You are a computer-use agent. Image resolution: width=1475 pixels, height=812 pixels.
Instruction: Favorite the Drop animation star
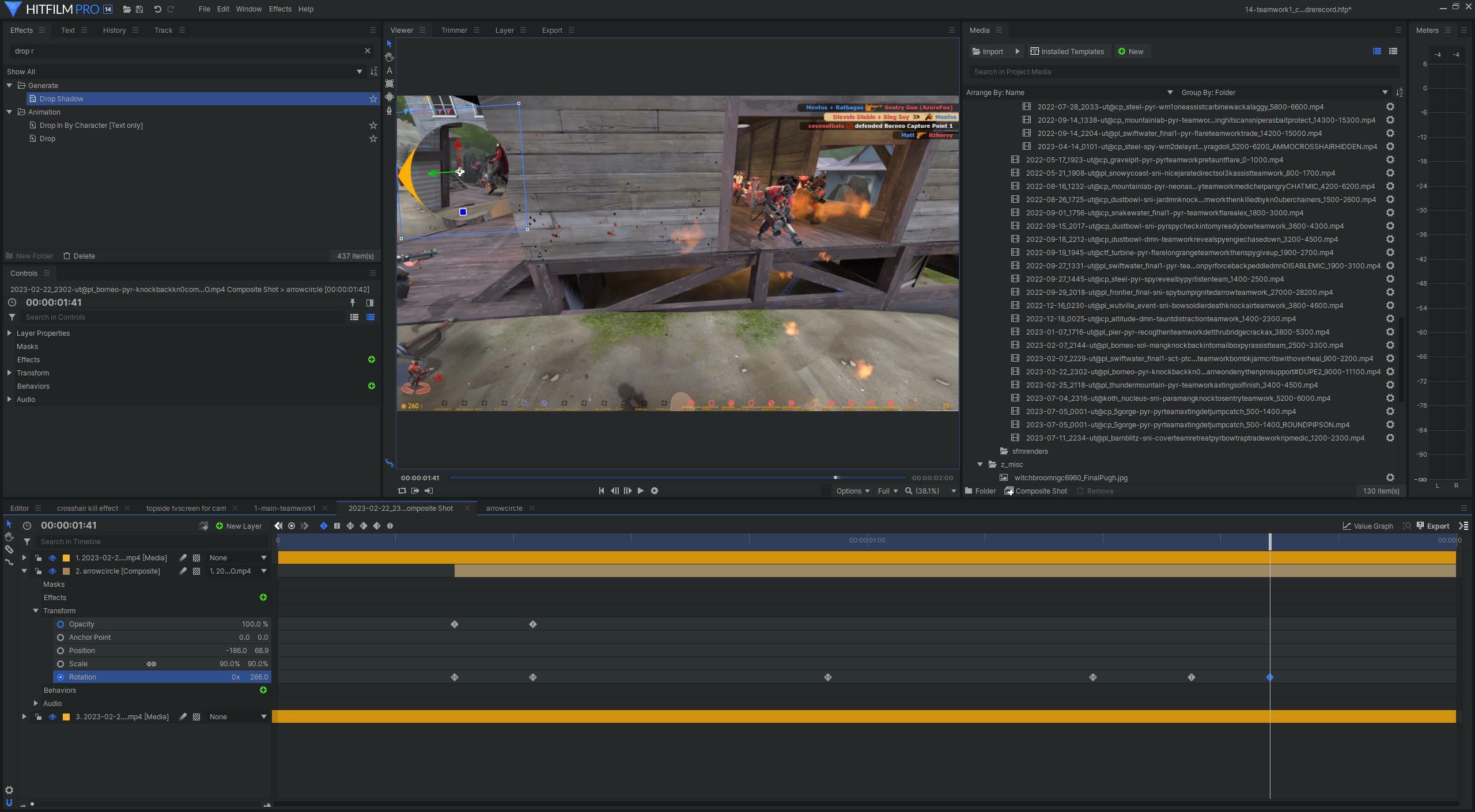pos(373,139)
